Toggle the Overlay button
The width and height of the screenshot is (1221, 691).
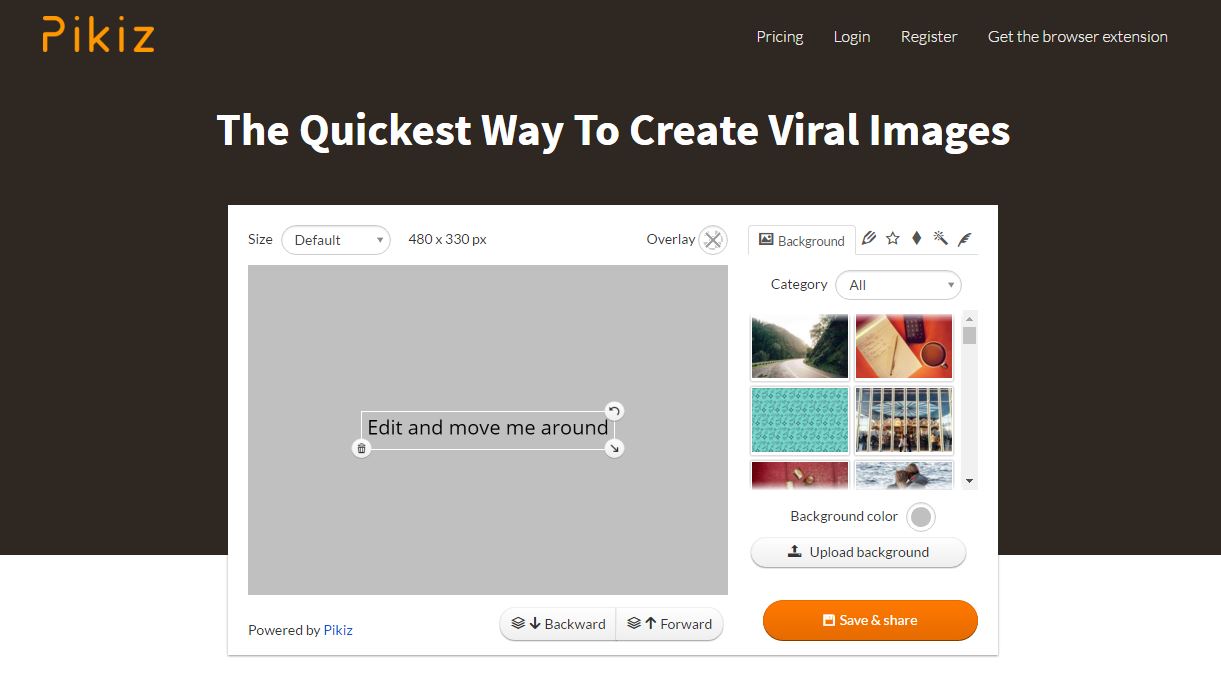712,240
